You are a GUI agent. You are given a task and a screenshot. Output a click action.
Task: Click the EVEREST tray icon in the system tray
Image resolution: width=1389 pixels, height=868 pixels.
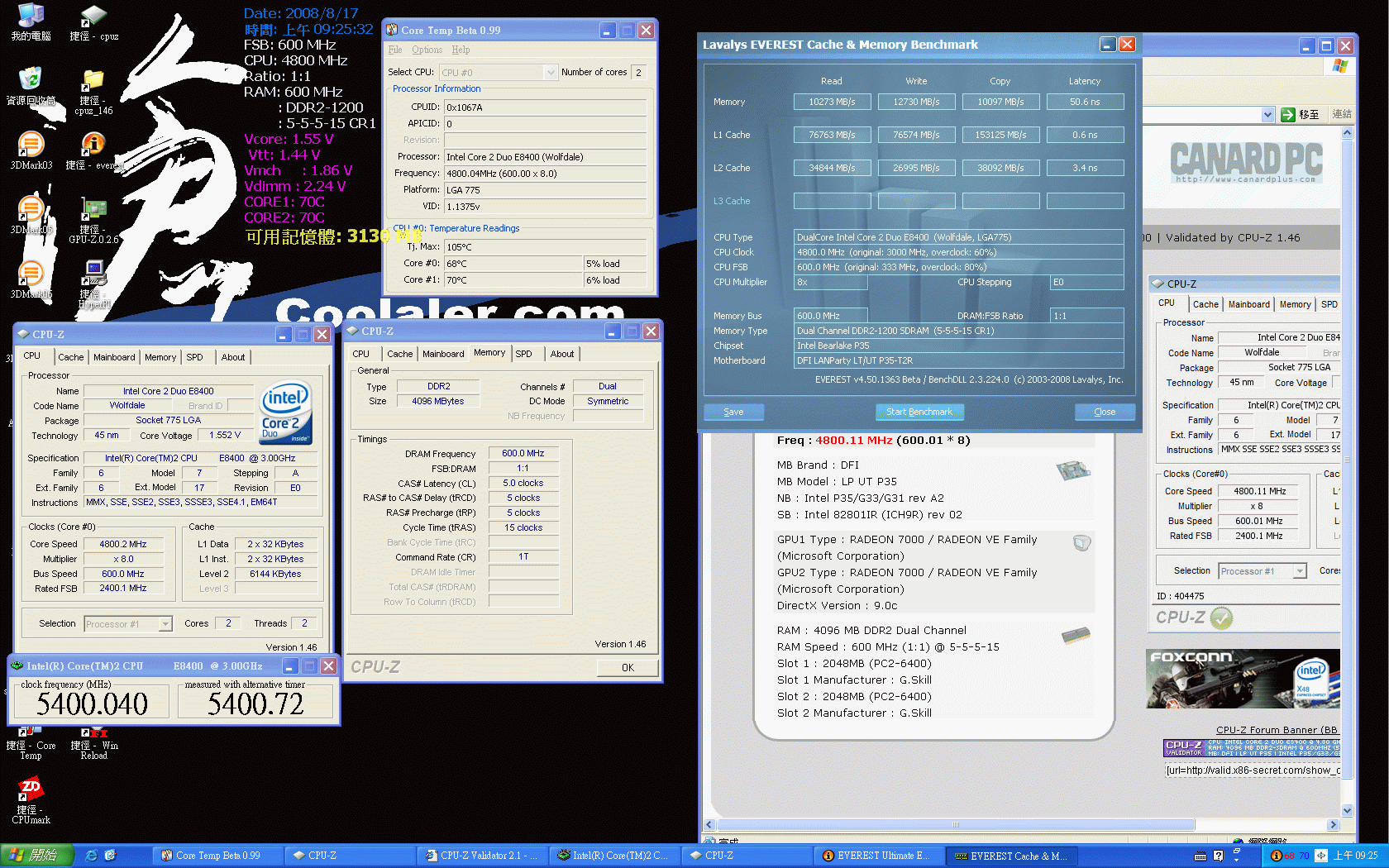pos(1276,856)
